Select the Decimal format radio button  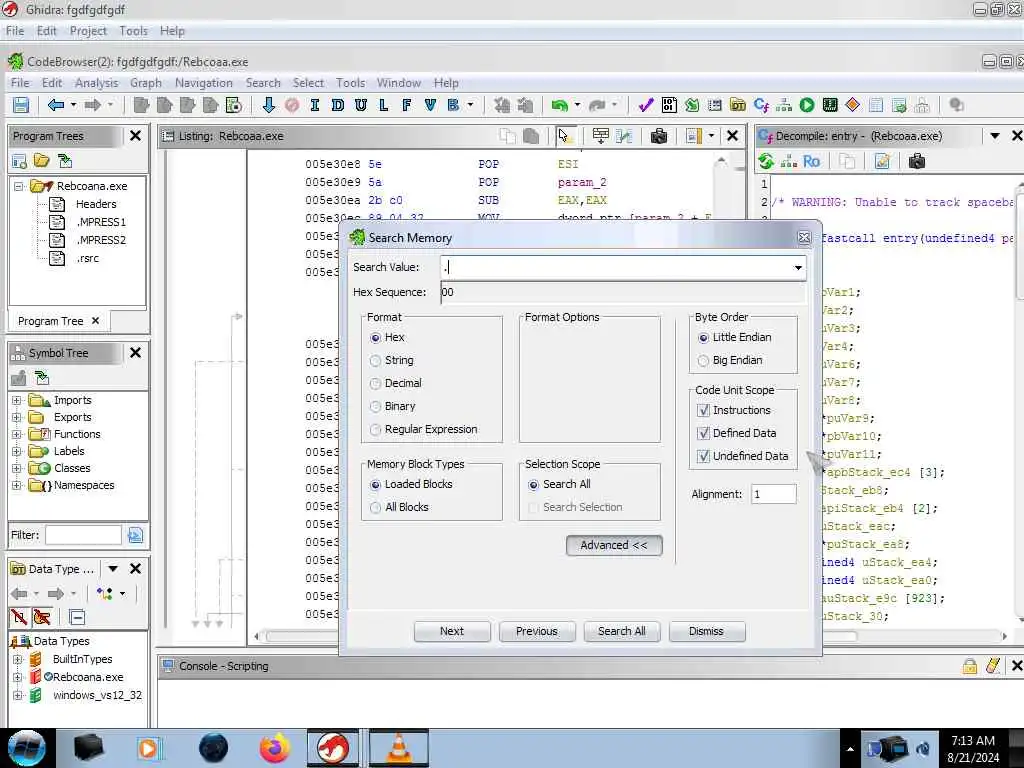[376, 383]
